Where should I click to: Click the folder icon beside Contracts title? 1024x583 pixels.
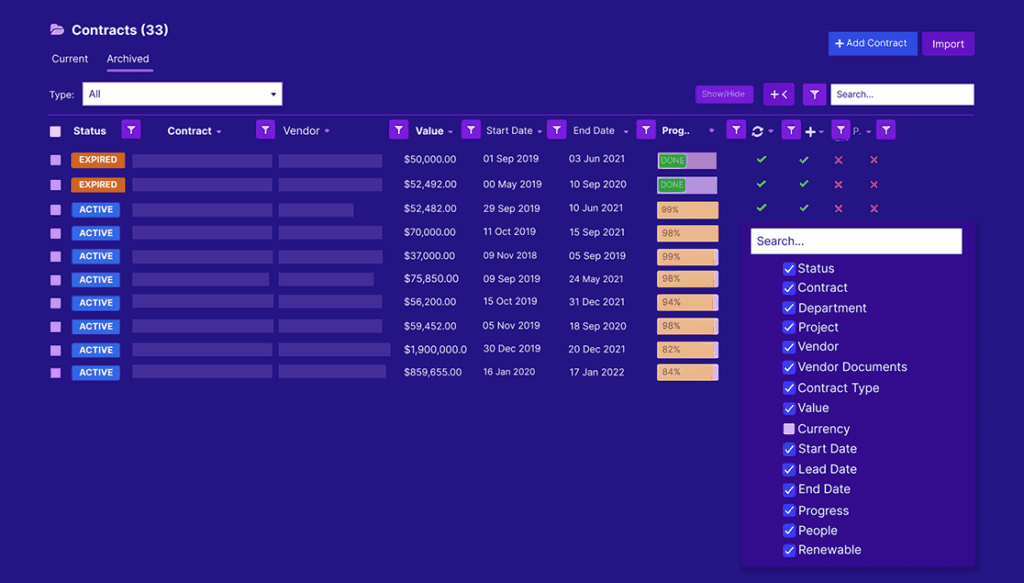(x=57, y=30)
